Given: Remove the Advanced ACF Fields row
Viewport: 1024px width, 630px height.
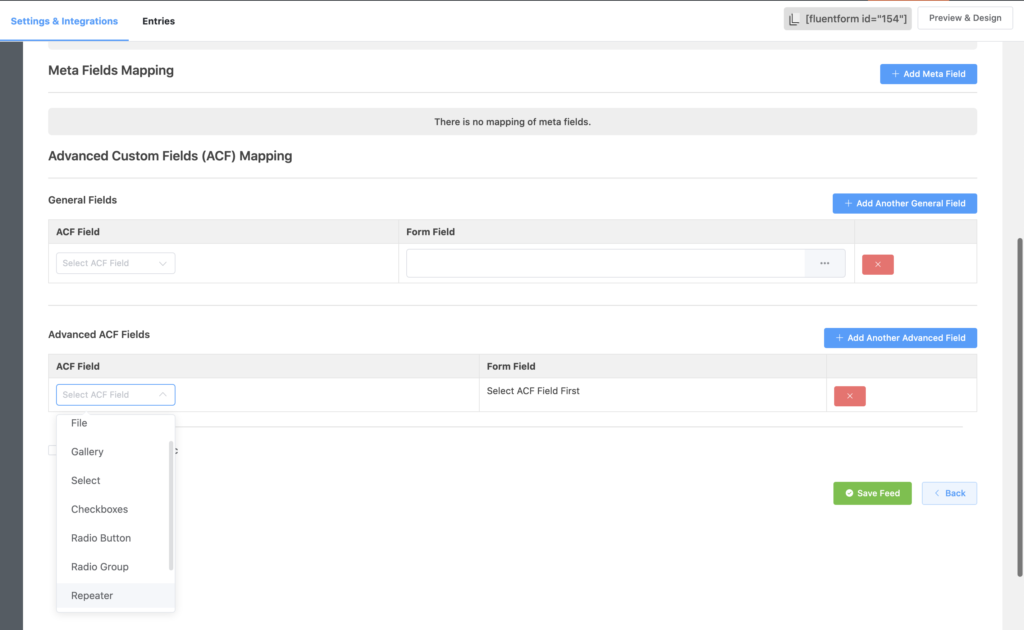Looking at the screenshot, I should coord(849,396).
